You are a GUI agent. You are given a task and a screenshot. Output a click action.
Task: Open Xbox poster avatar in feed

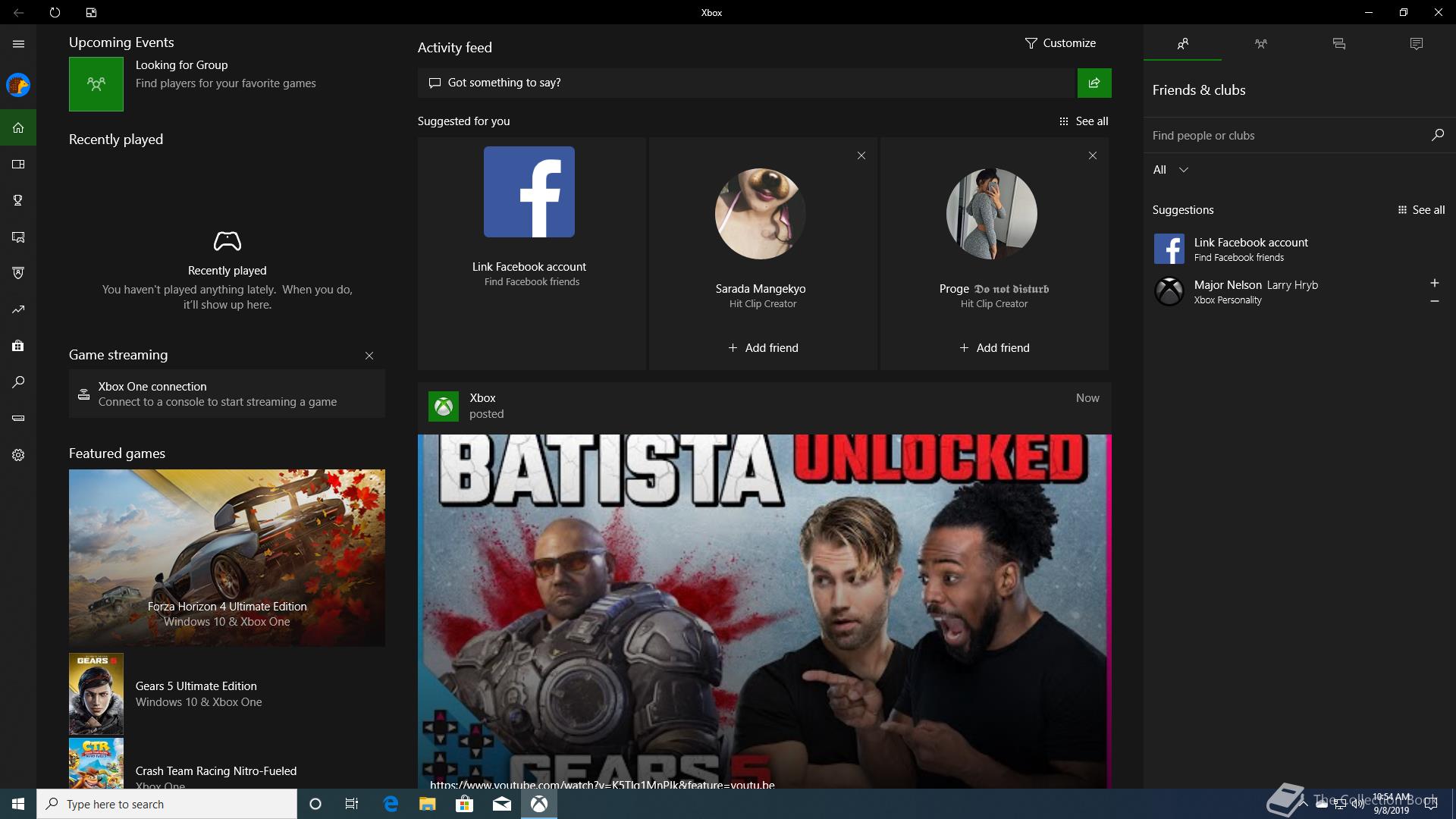point(444,406)
